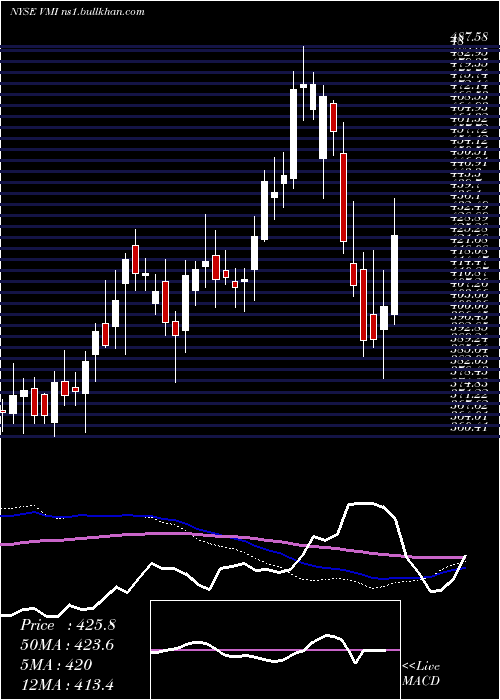The height and width of the screenshot is (700, 500).
Task: Click the last white candlestick on the right
Action: coord(395,275)
